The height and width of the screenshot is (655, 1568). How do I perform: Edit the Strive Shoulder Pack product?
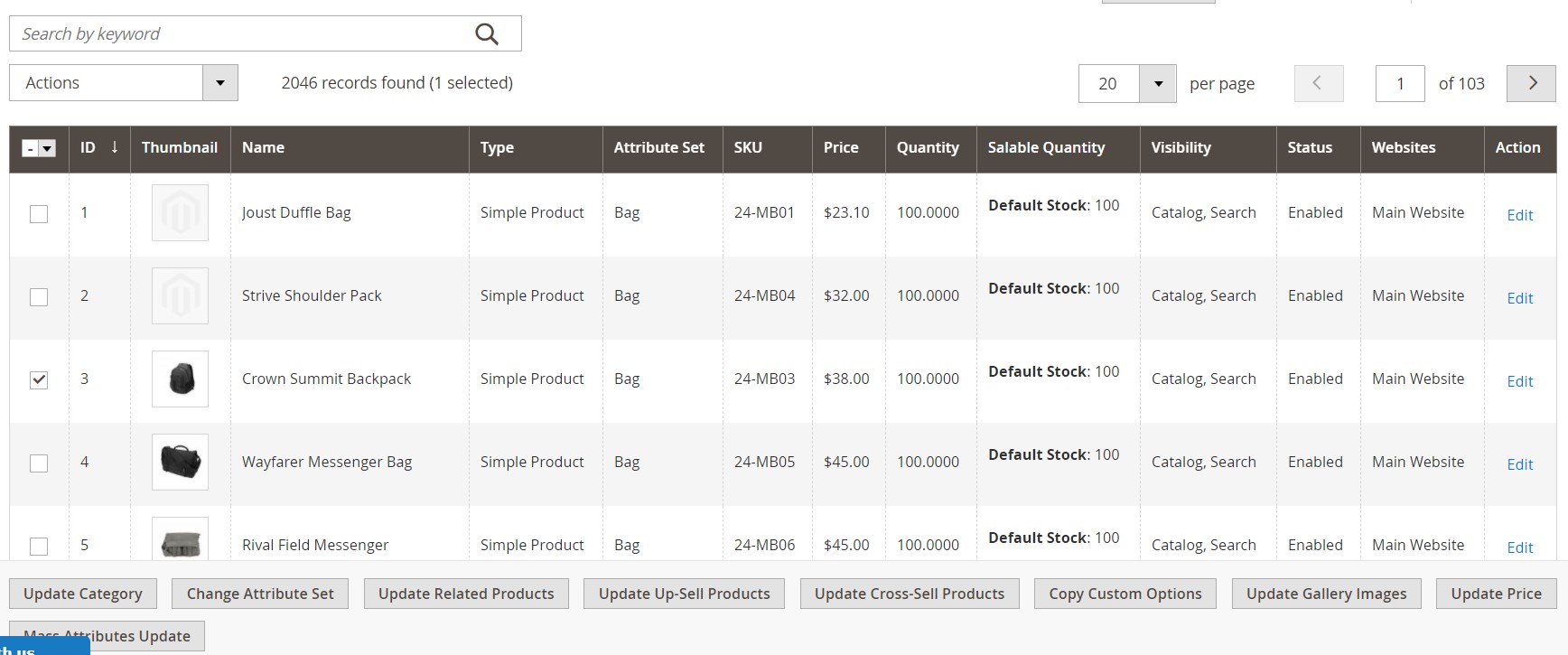1519,298
